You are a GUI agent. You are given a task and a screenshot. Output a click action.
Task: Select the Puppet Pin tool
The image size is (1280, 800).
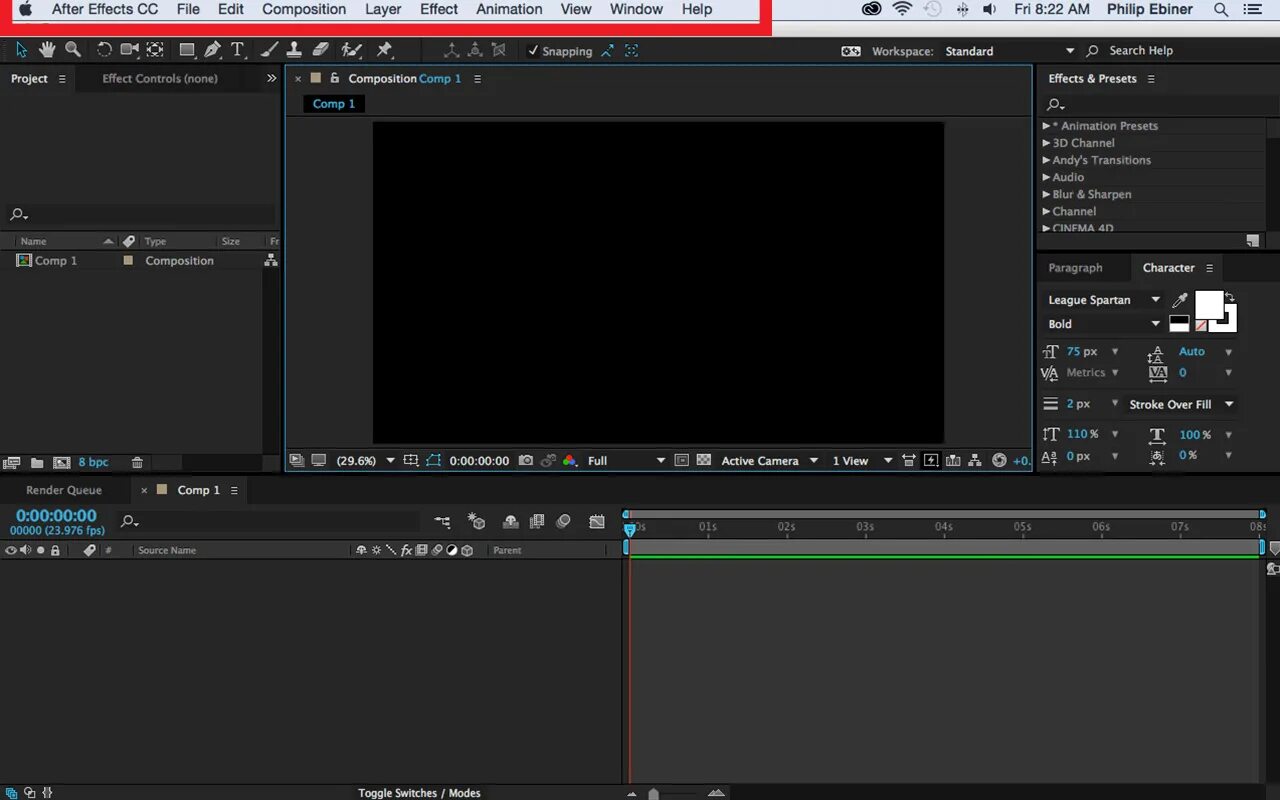pyautogui.click(x=385, y=50)
